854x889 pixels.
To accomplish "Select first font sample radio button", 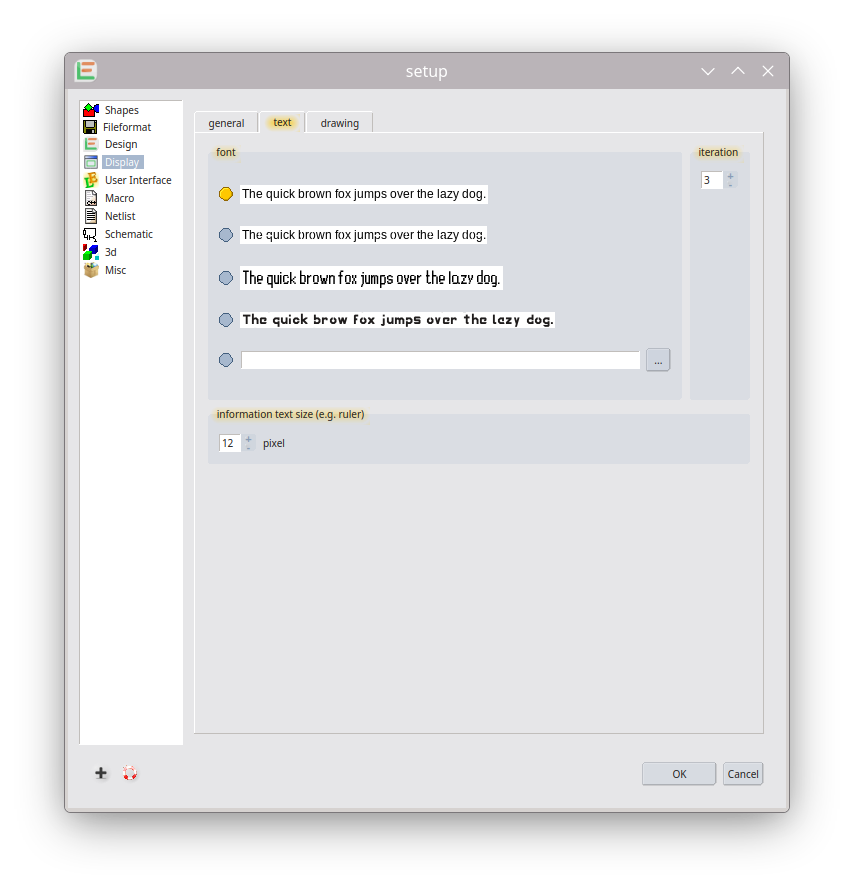I will [226, 194].
